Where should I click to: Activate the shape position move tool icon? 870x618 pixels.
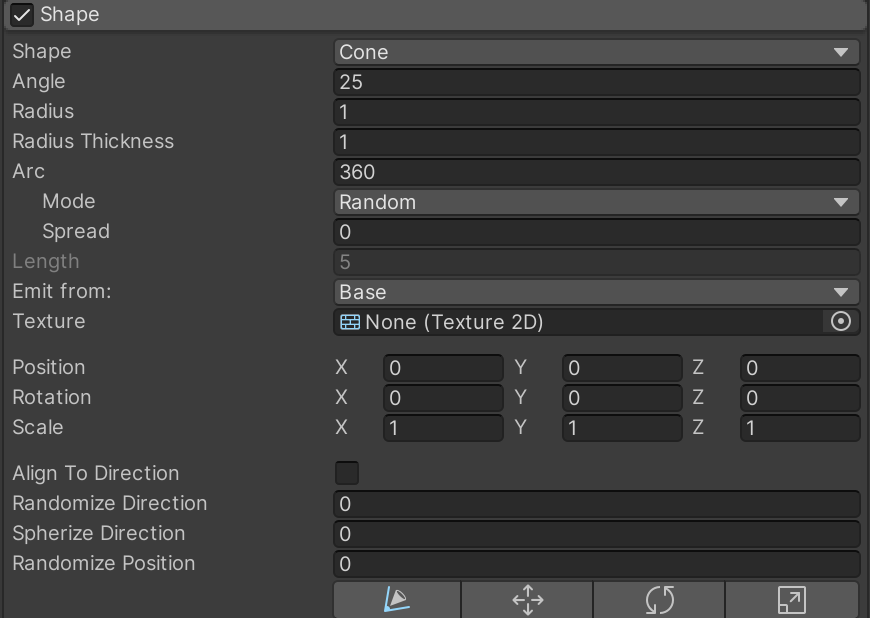(527, 600)
